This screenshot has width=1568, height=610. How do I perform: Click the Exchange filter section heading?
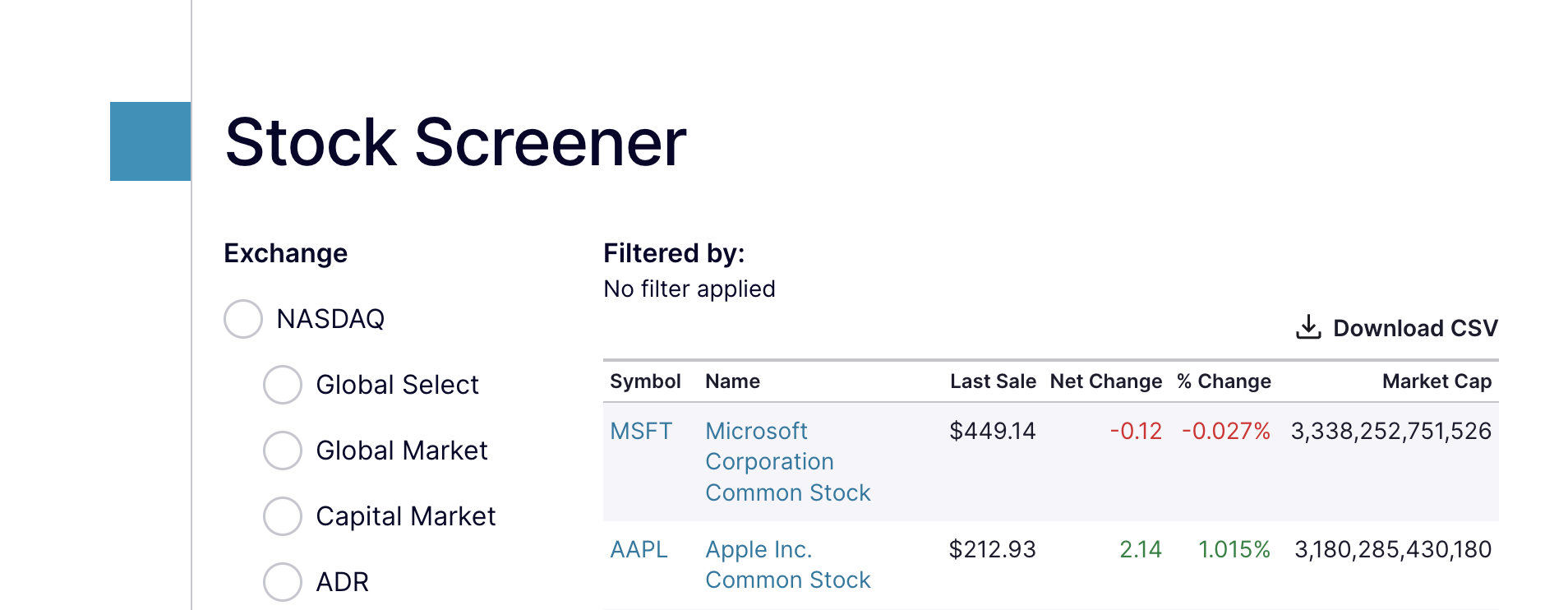(285, 253)
